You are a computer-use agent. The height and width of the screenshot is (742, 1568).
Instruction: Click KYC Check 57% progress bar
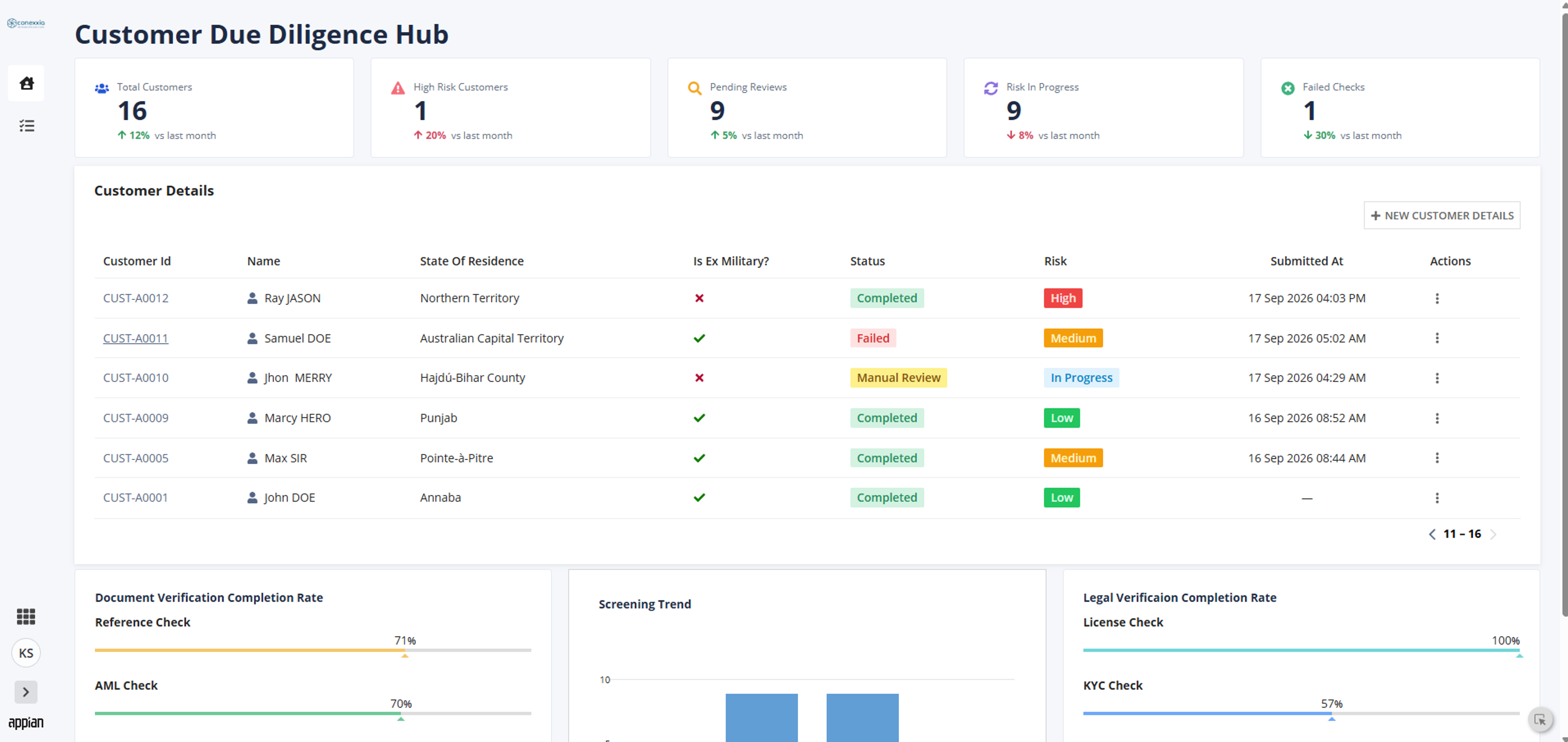(1301, 713)
